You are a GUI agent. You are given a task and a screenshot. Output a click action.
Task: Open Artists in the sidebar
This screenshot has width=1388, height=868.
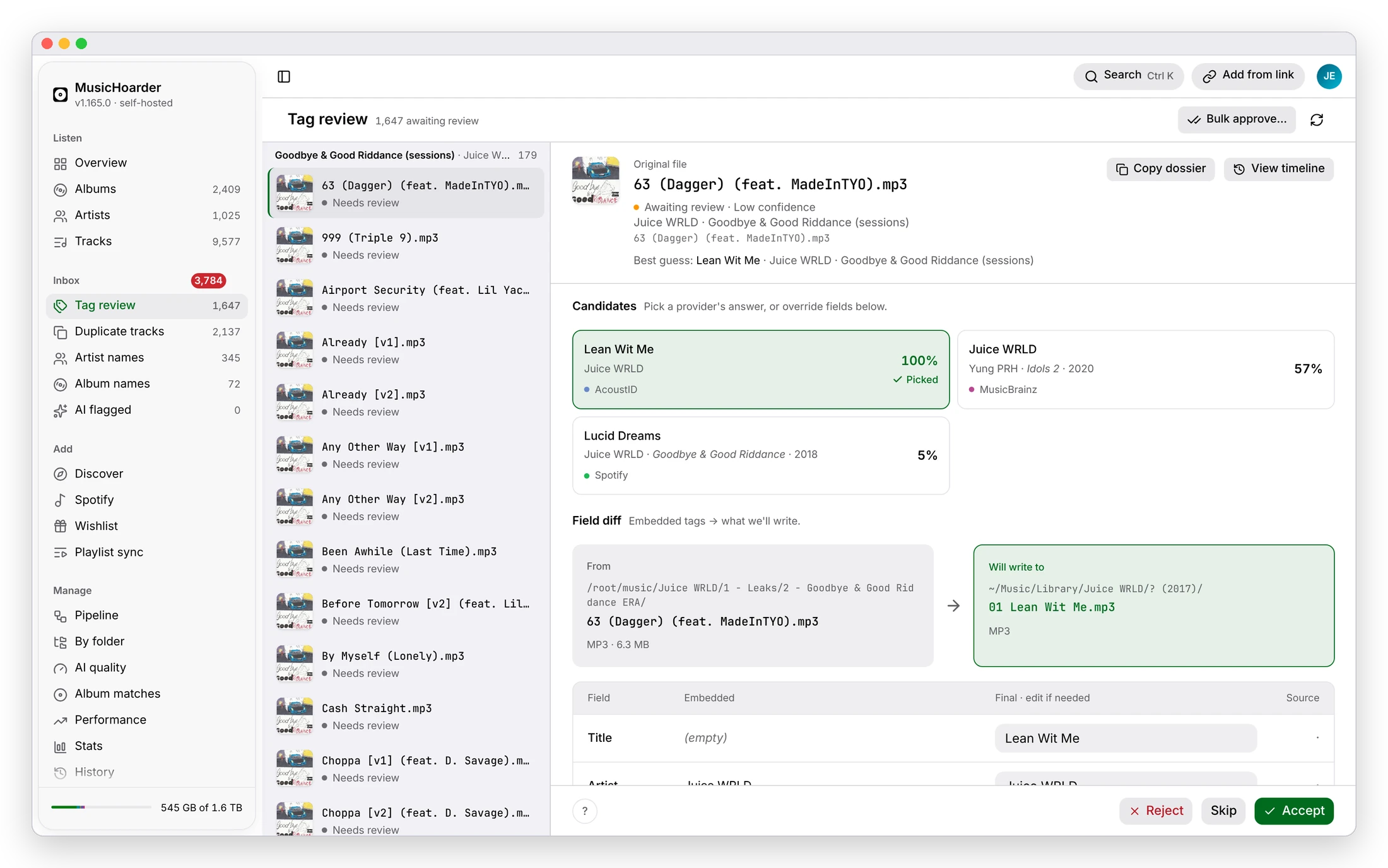pos(147,215)
